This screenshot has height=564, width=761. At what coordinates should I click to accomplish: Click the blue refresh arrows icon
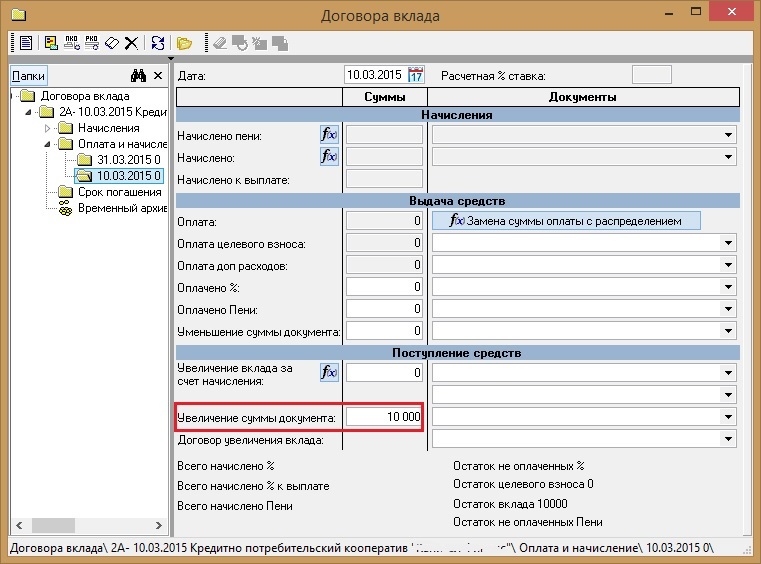(158, 43)
